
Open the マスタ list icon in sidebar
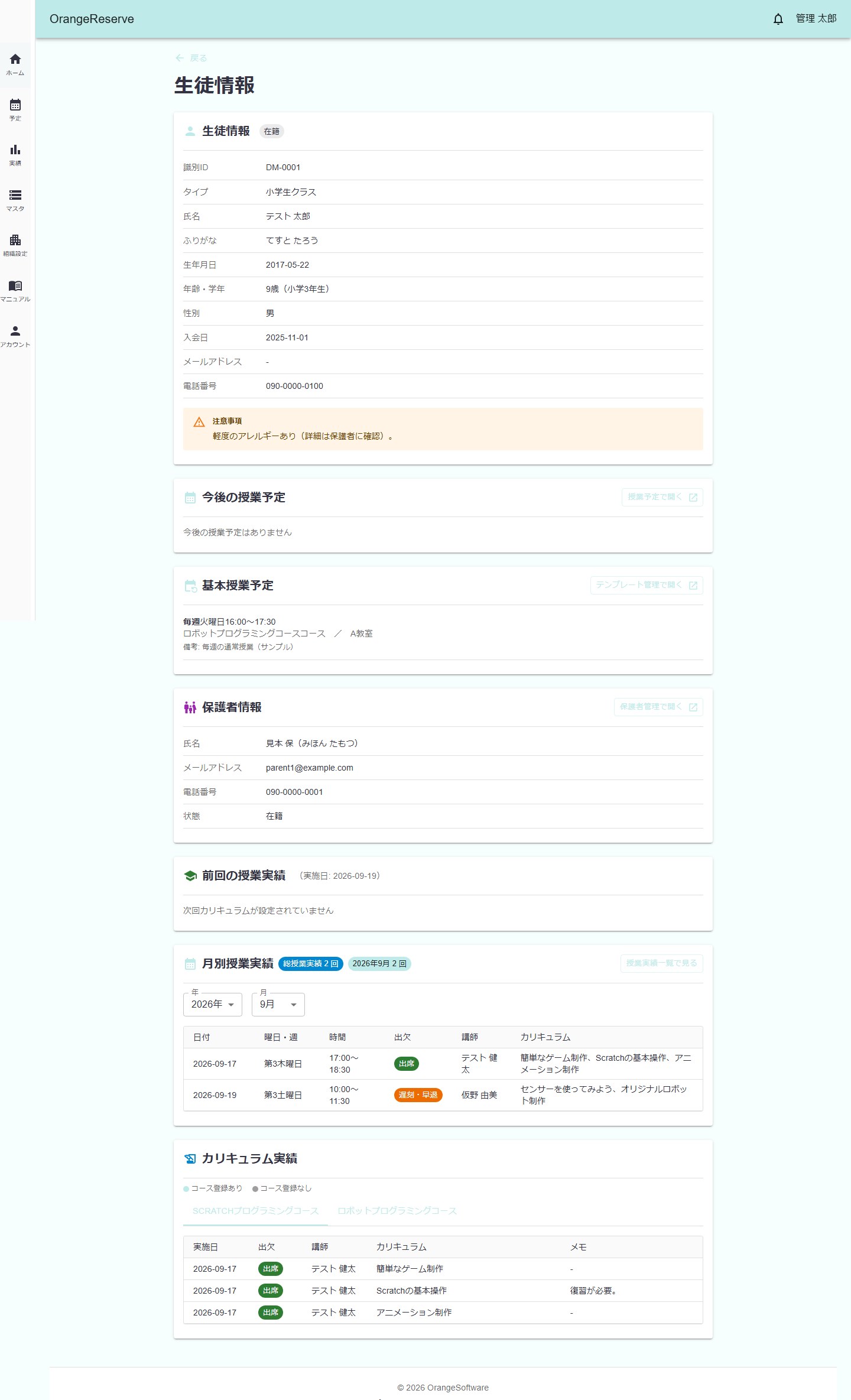coord(15,195)
